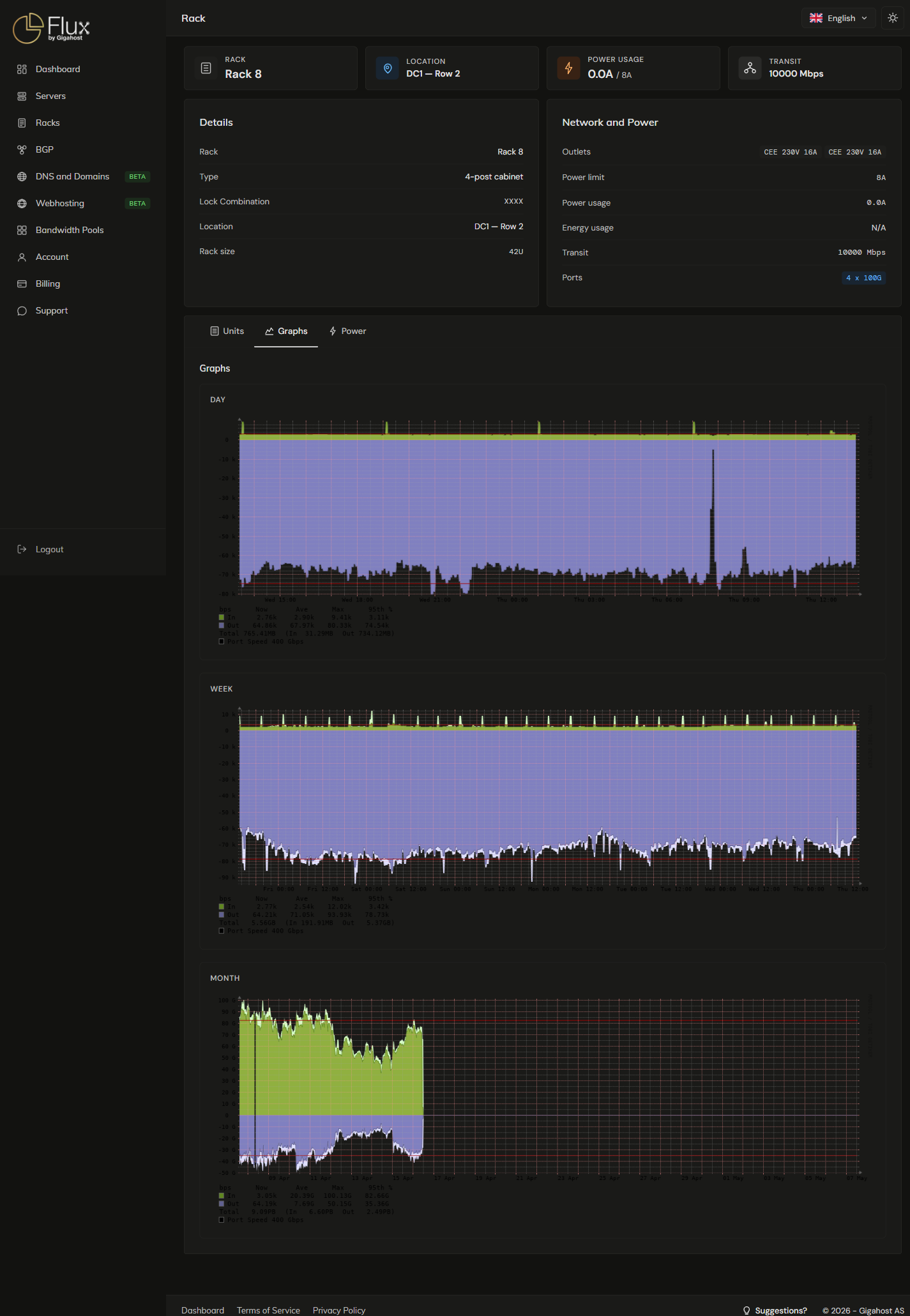The image size is (910, 1316).
Task: Click the Flux by Gigahost logo
Action: [x=51, y=28]
